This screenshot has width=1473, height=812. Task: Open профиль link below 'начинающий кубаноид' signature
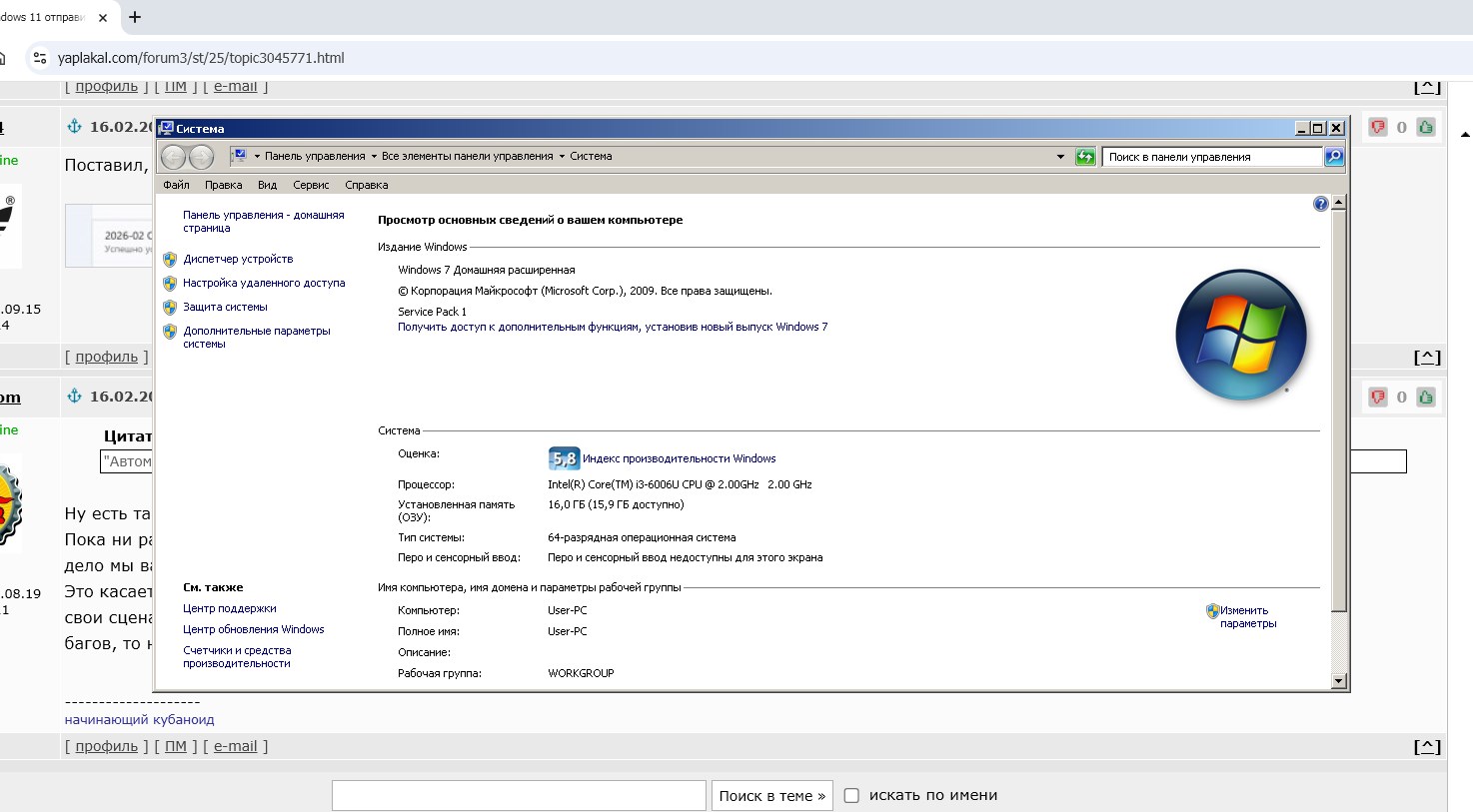tap(107, 746)
